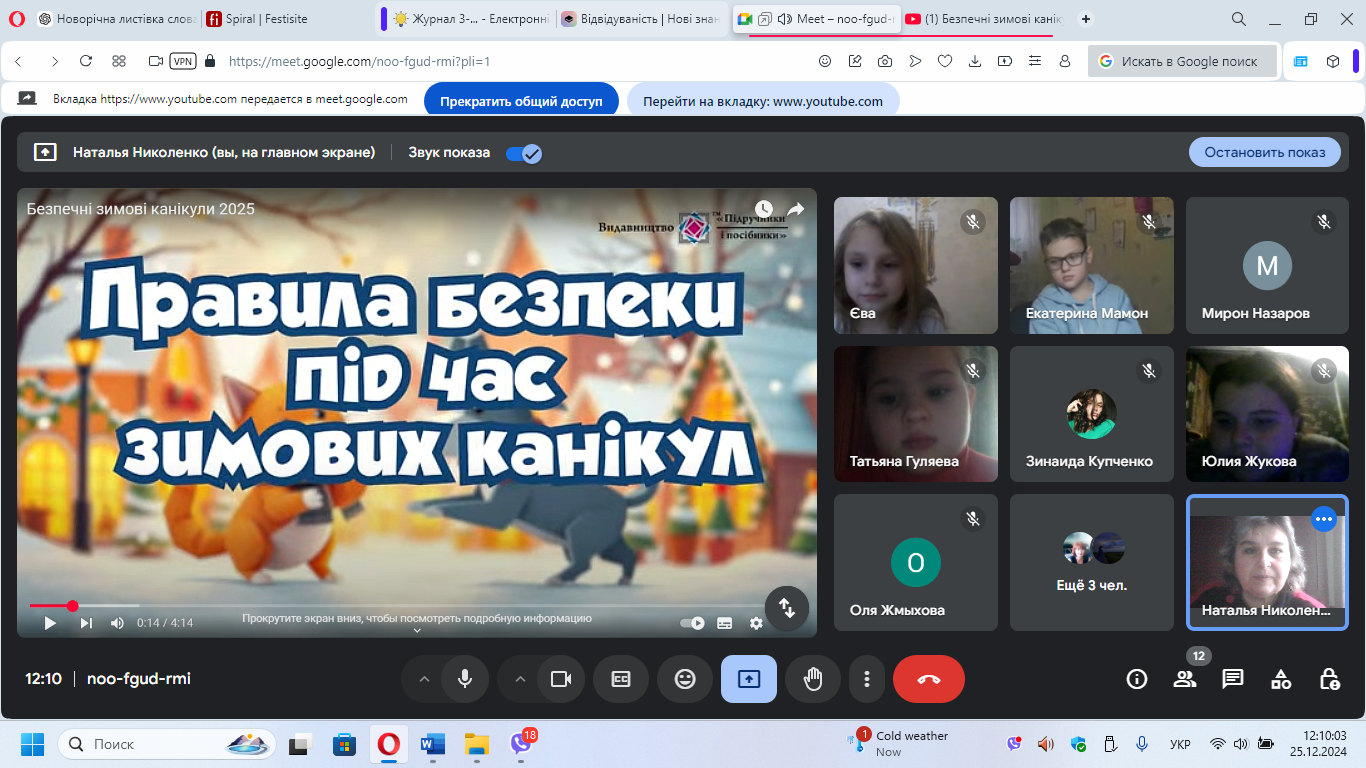Open host controls lock icon

pyautogui.click(x=1329, y=679)
